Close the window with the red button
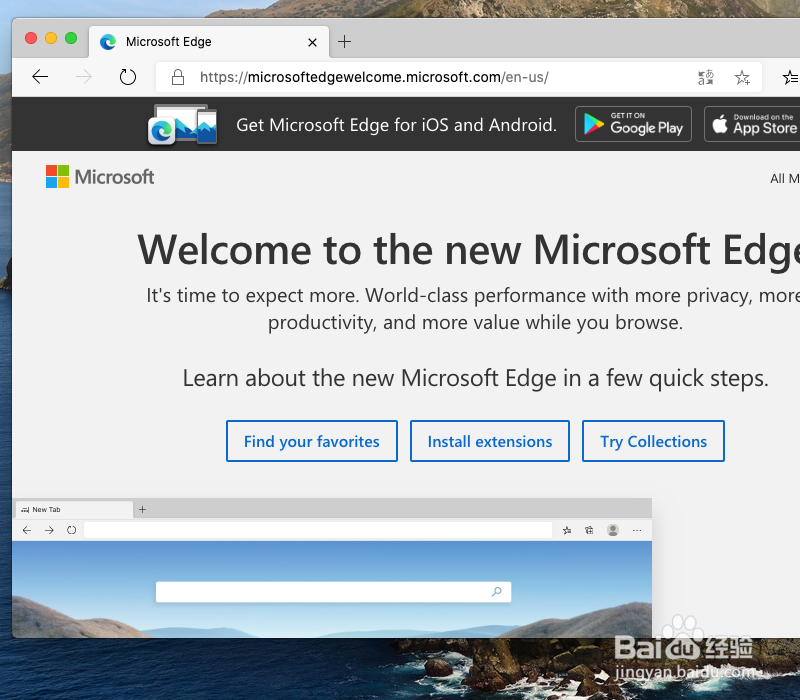Screen dimensions: 800x700 (31, 38)
